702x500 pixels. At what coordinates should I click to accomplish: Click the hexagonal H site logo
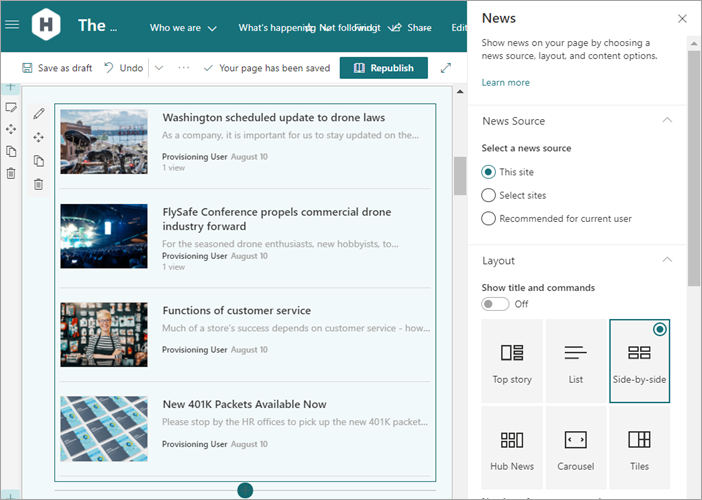tap(46, 25)
